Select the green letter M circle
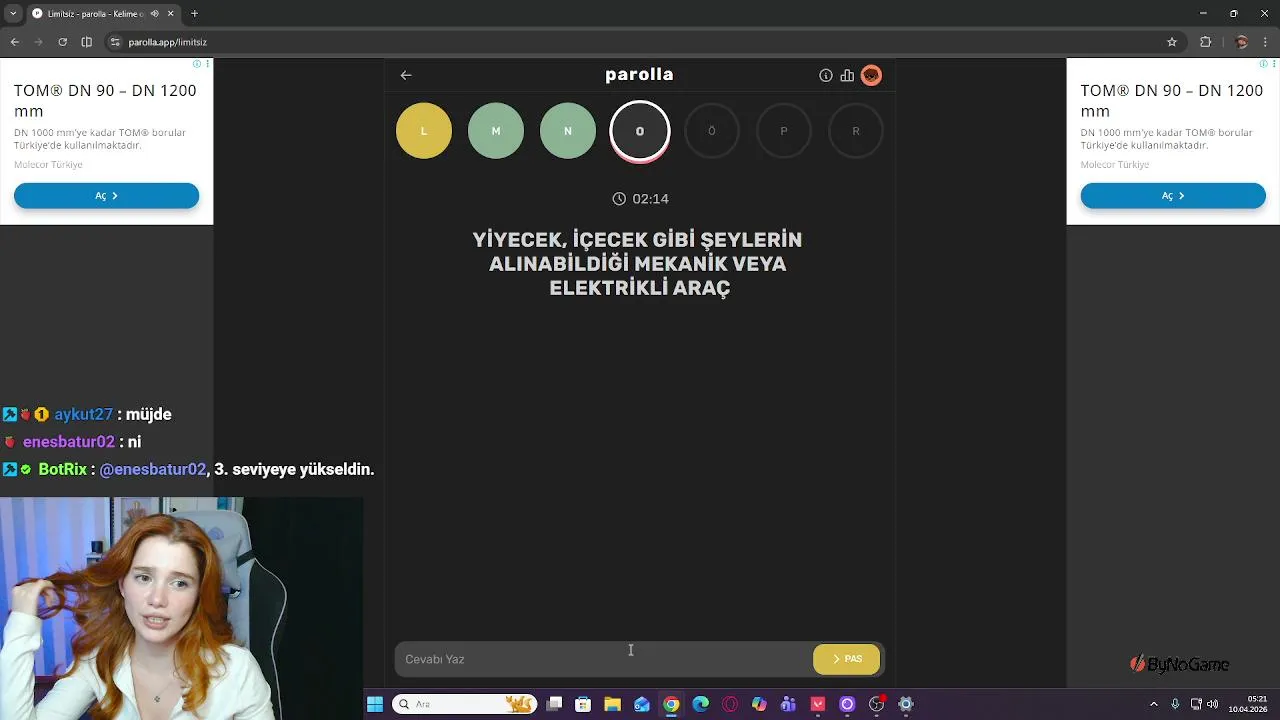Screen dimensions: 1280x720 click(496, 131)
